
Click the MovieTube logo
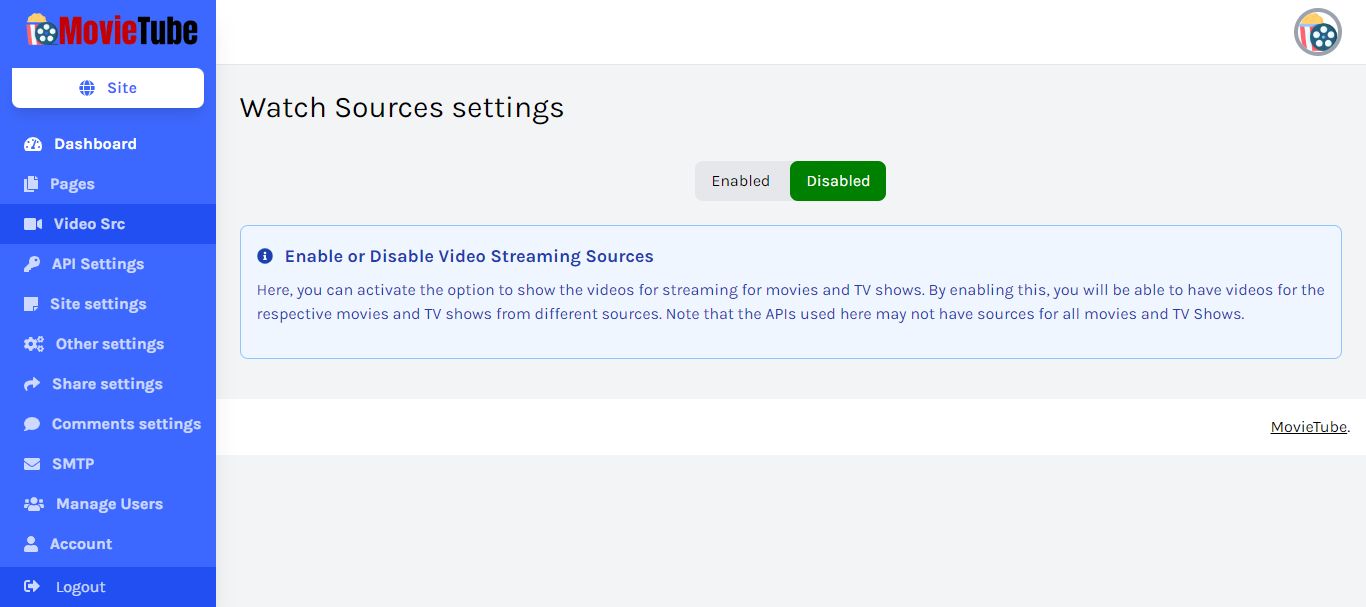[112, 30]
